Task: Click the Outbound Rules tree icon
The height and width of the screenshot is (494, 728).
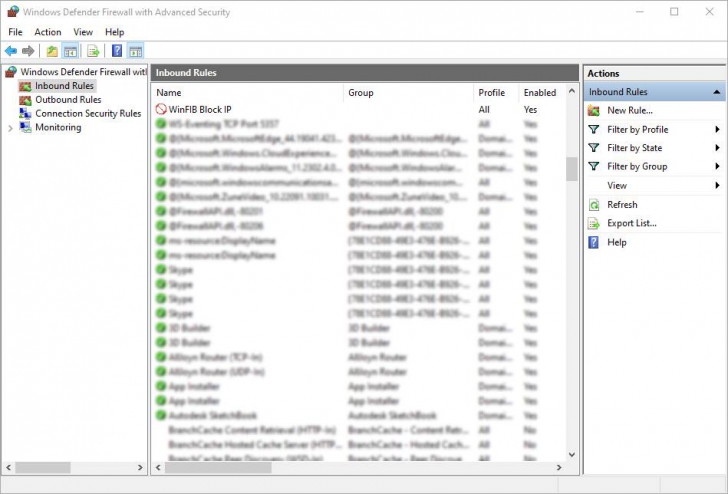Action: coord(25,100)
